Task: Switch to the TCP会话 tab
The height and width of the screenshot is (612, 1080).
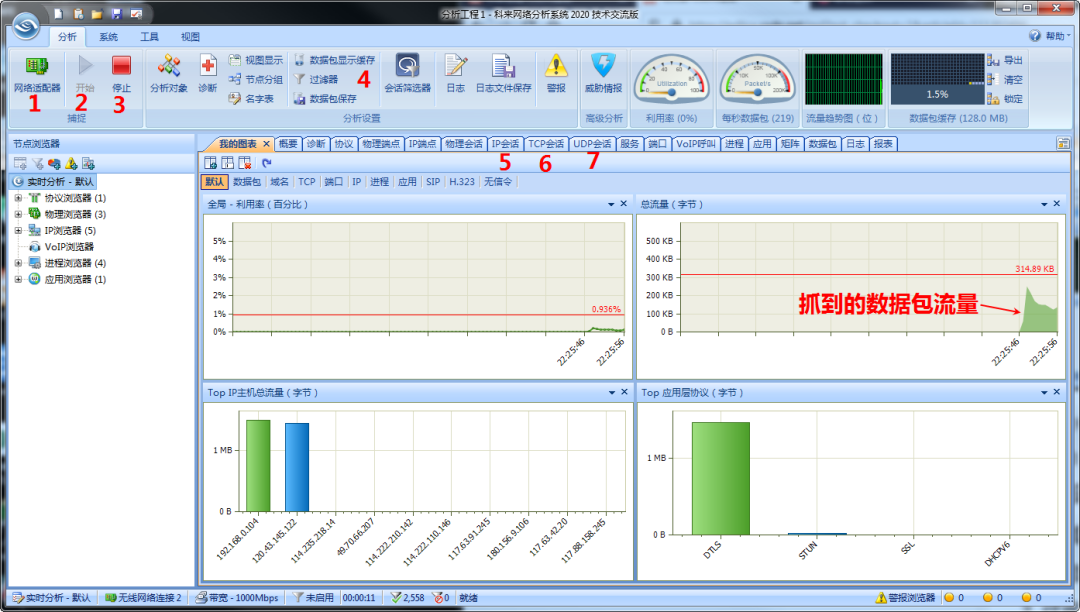Action: point(546,144)
